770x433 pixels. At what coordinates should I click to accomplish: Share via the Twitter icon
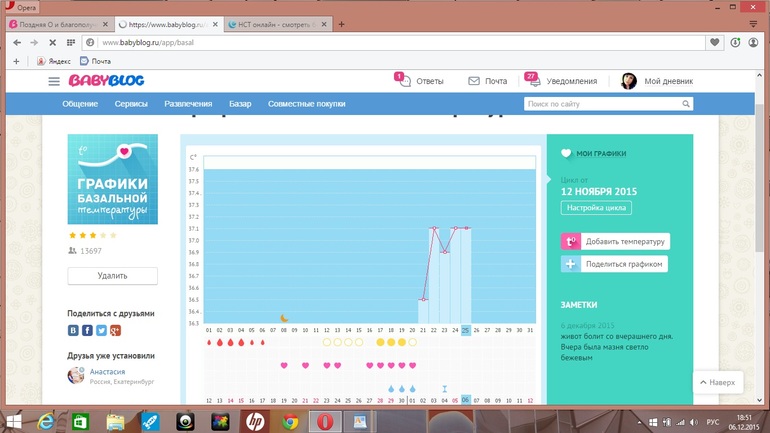point(101,330)
